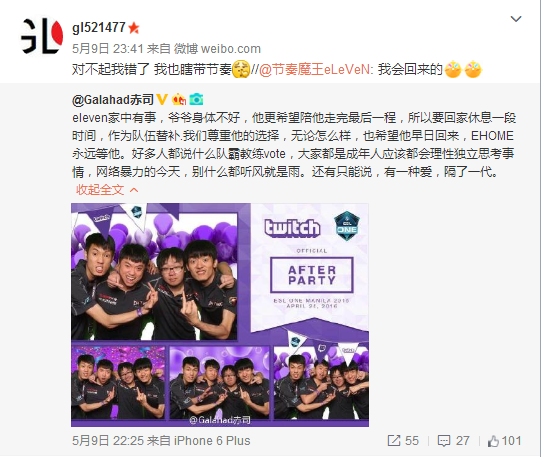Click the membership crown badge icon
Viewport: 541px width, 457px height.
pyautogui.click(x=179, y=99)
